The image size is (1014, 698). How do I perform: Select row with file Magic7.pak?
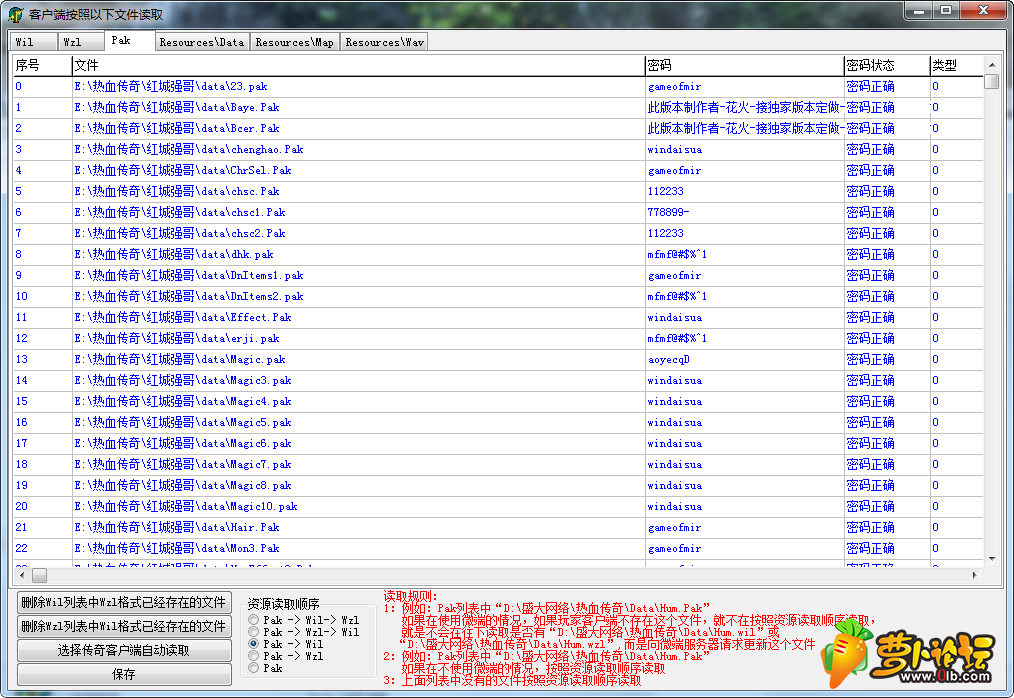point(498,464)
